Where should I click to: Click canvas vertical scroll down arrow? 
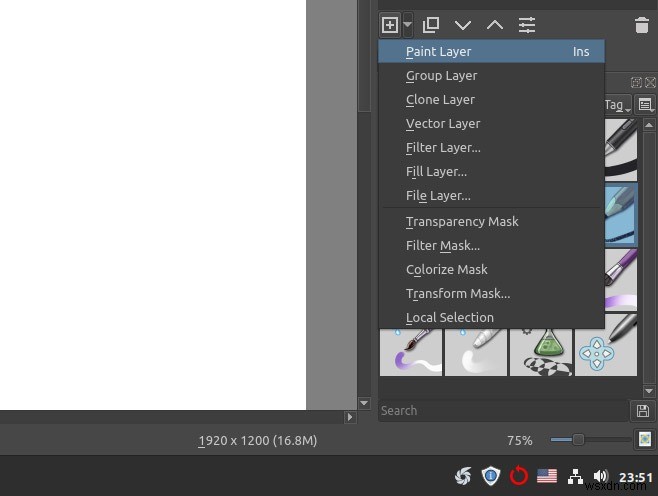coord(364,403)
